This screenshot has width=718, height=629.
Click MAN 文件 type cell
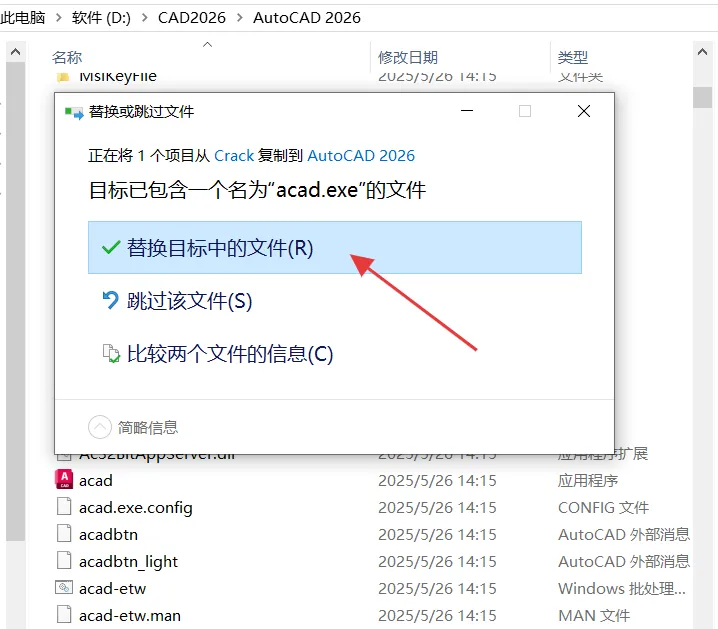594,616
